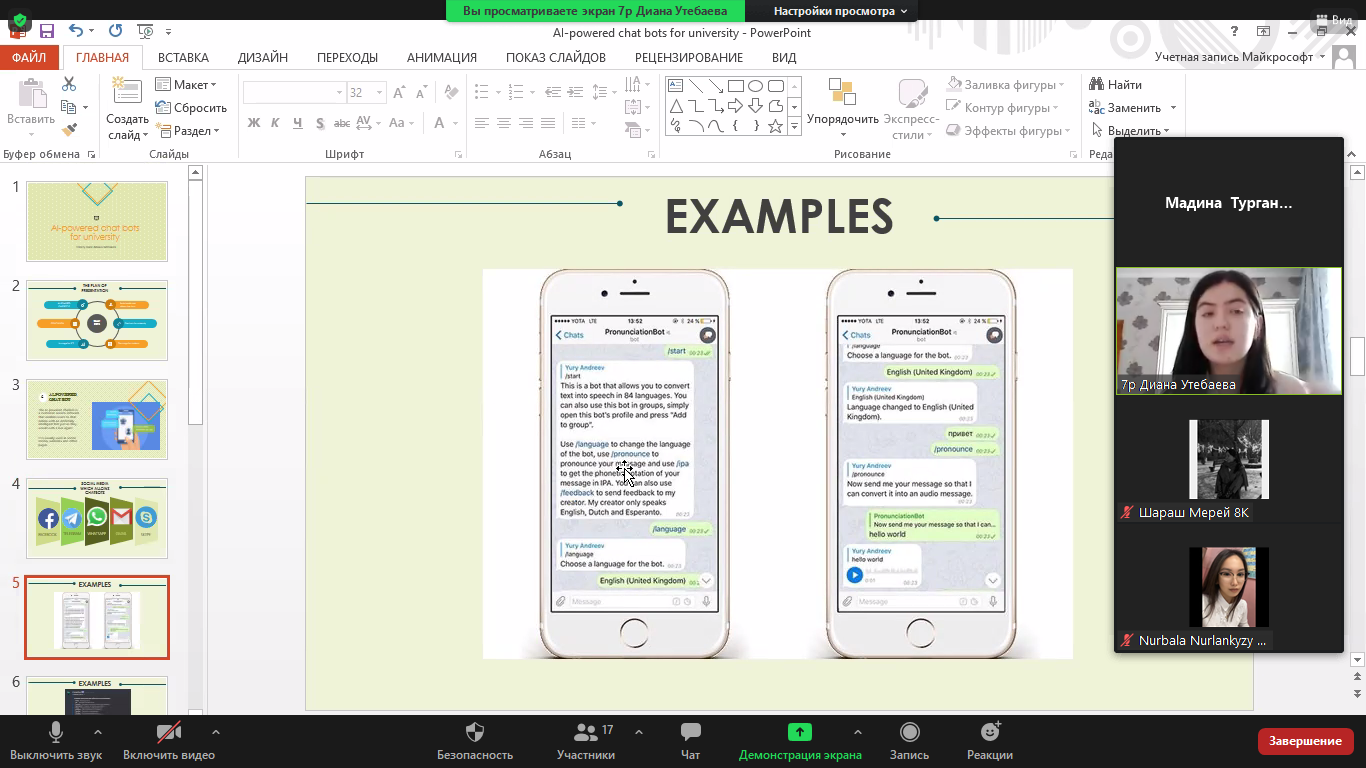
Task: Select slide 4 thumbnail with social media icons
Action: click(97, 518)
